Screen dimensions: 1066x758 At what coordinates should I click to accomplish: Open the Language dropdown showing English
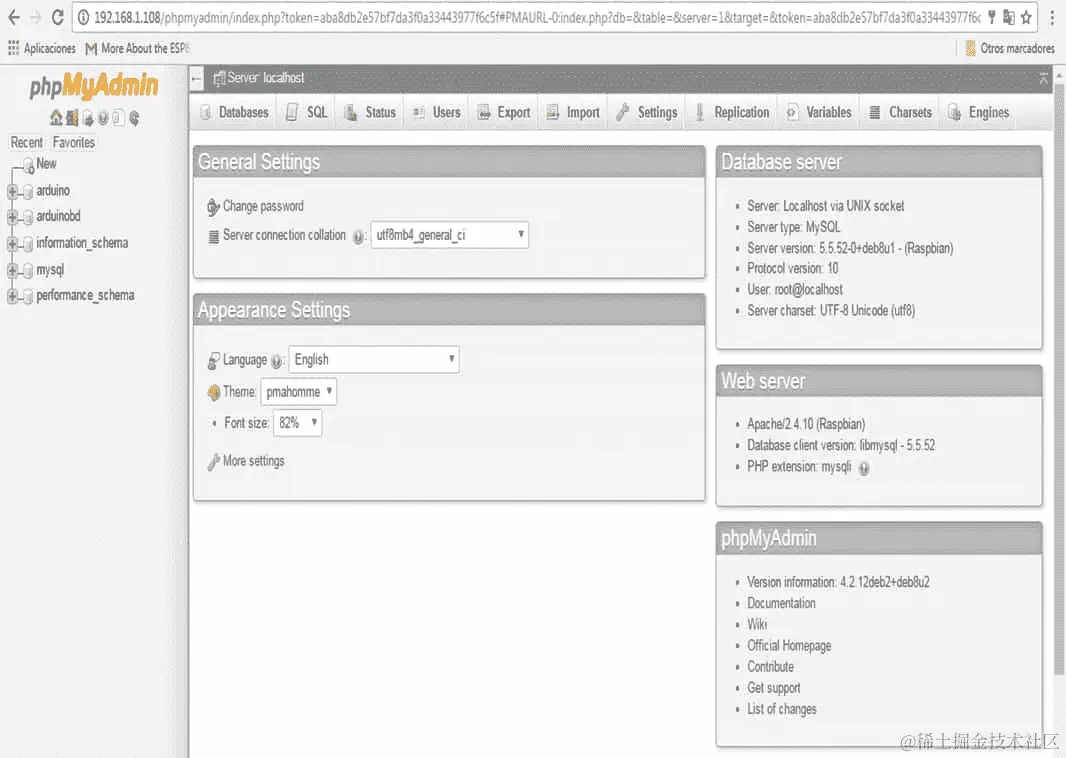click(x=374, y=360)
